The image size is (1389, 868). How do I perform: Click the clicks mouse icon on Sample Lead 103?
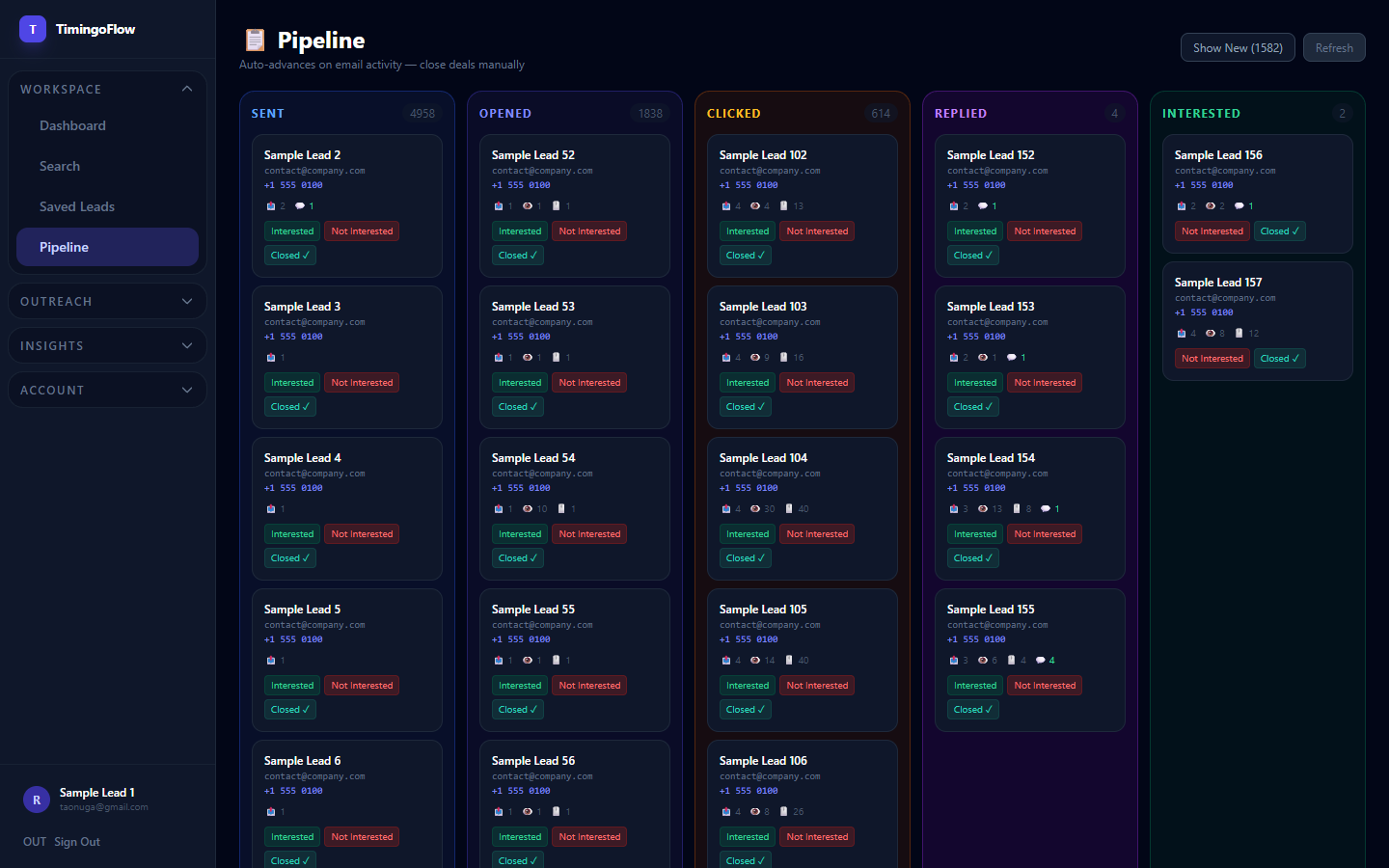tap(783, 358)
